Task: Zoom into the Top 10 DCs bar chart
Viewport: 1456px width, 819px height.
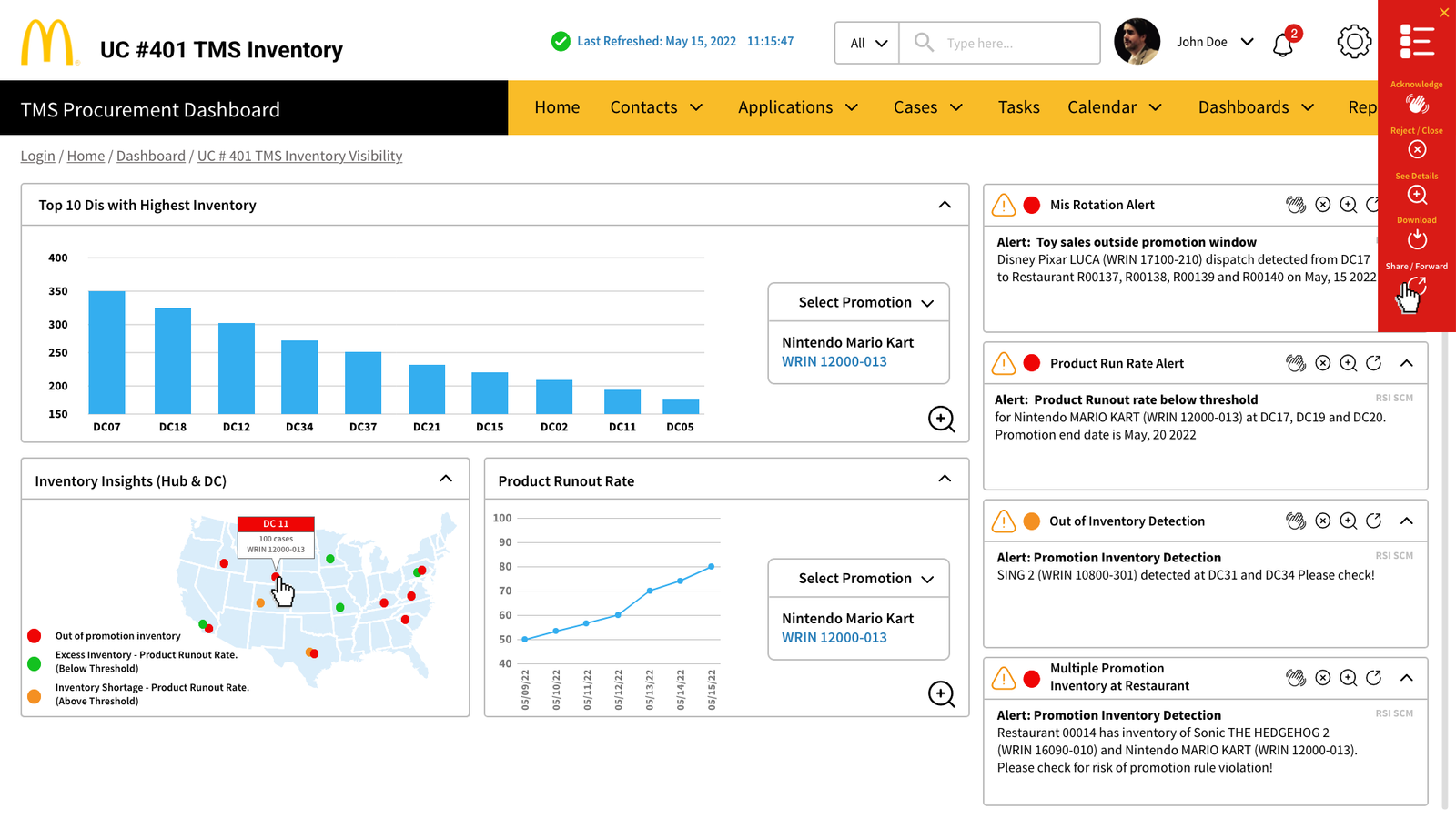Action: click(942, 420)
